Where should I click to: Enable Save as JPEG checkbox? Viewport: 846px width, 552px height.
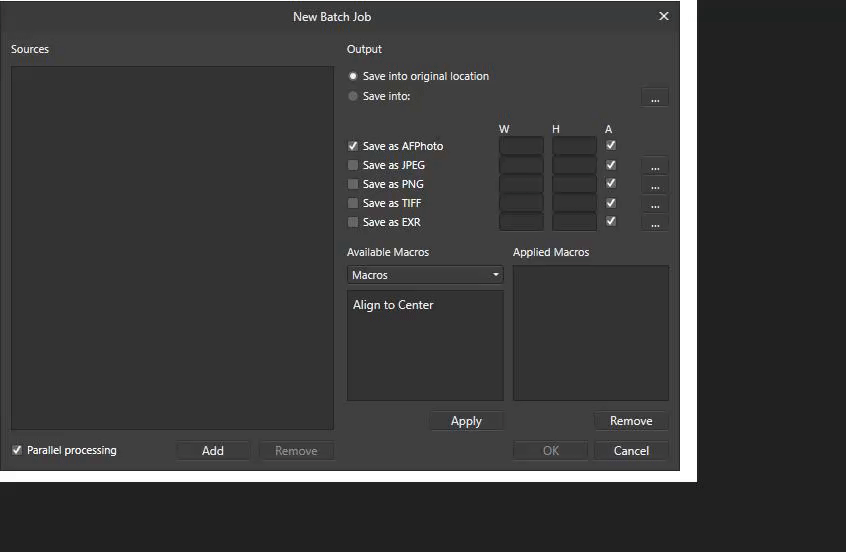pyautogui.click(x=353, y=165)
